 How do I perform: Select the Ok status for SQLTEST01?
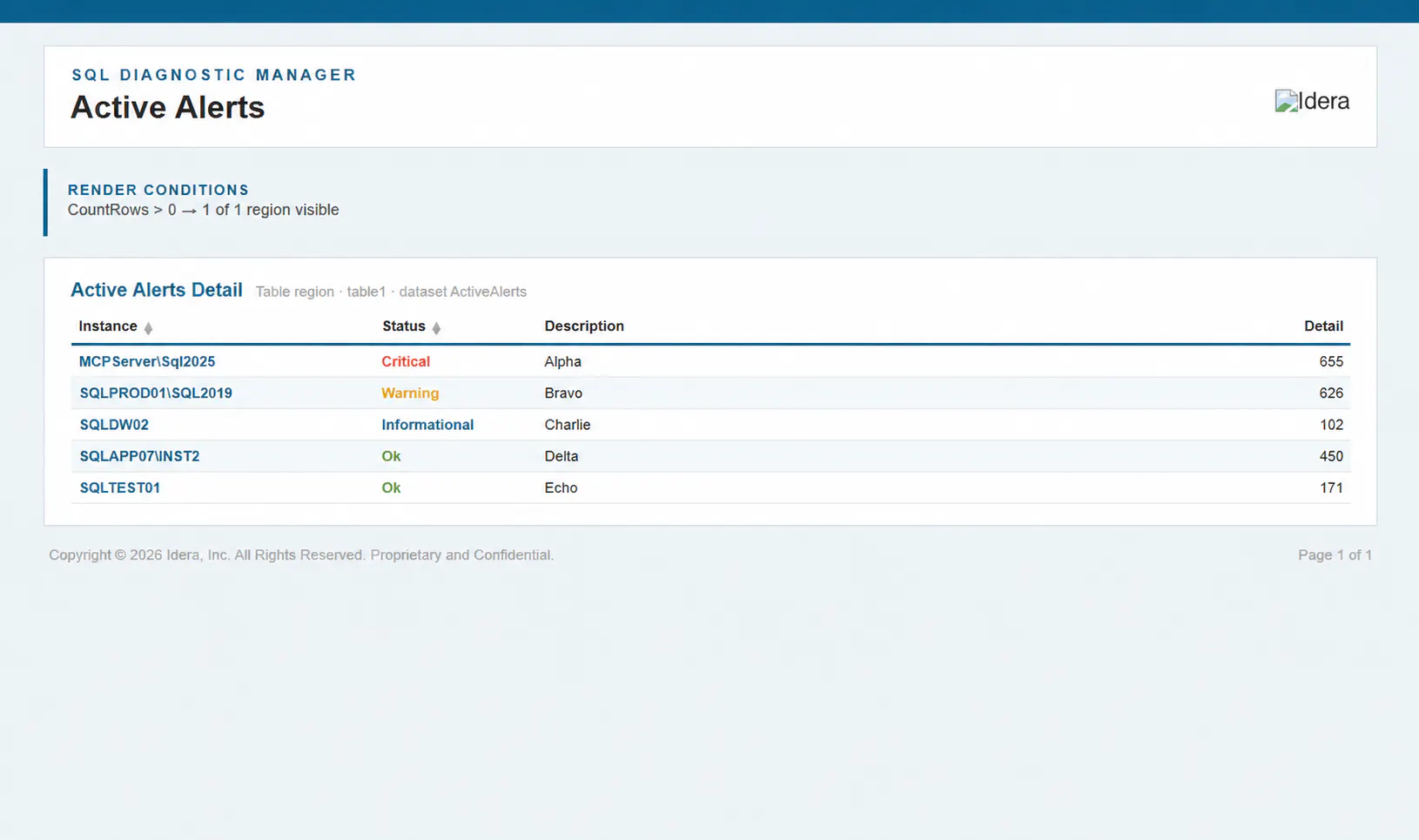(x=391, y=487)
